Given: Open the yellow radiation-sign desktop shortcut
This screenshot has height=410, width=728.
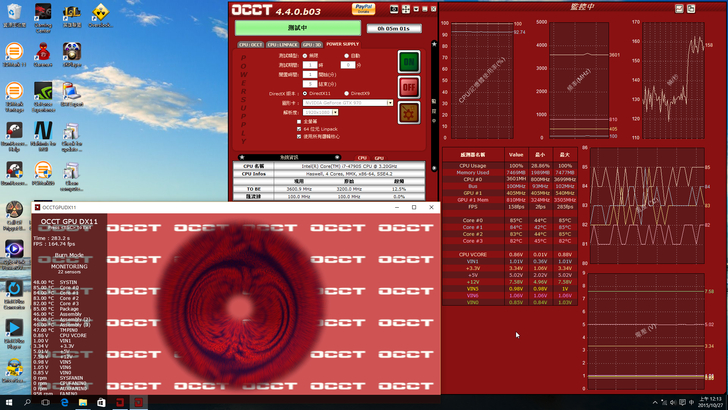Looking at the screenshot, I should pyautogui.click(x=100, y=15).
